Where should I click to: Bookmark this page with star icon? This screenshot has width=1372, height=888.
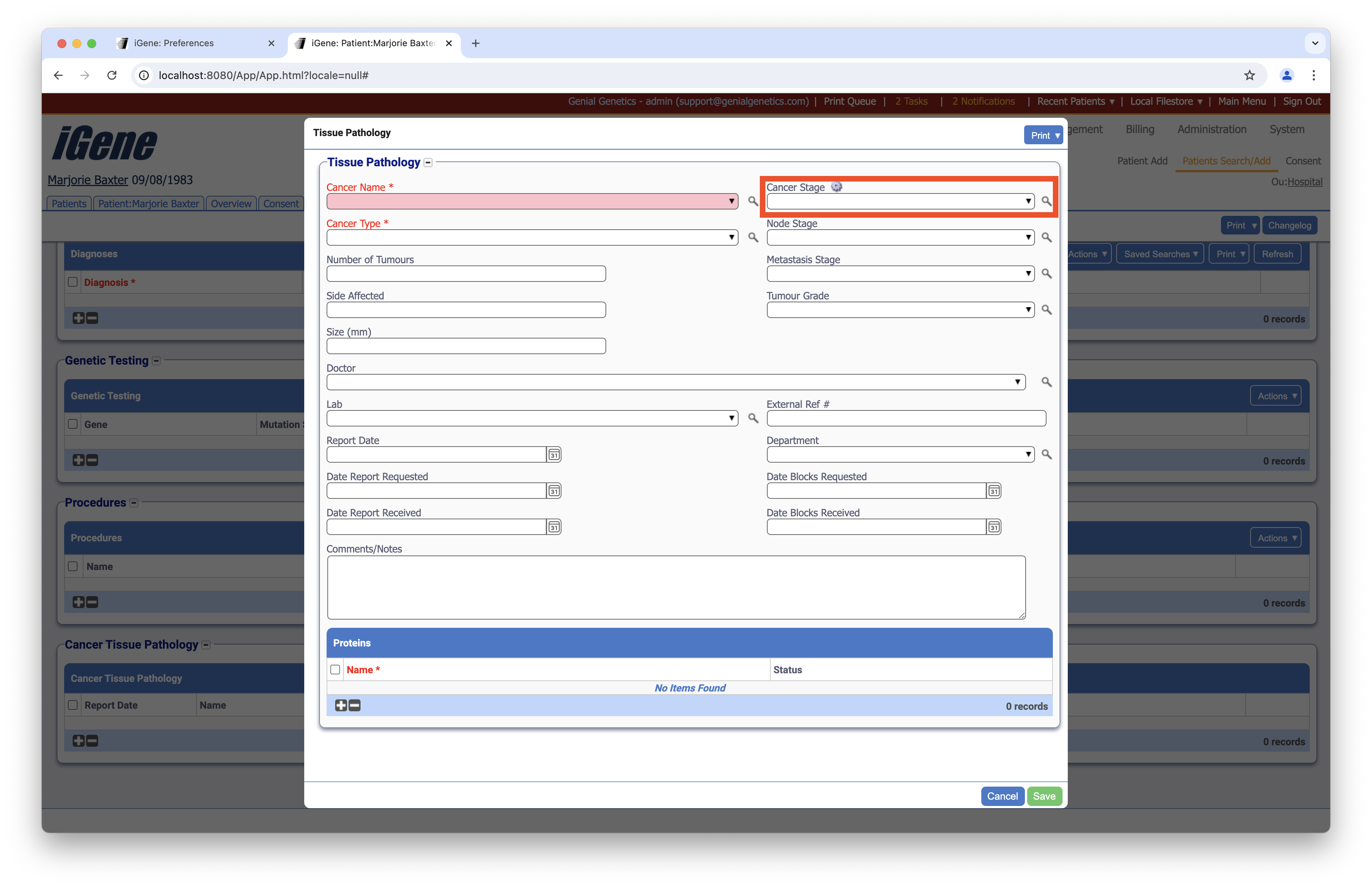click(1249, 75)
